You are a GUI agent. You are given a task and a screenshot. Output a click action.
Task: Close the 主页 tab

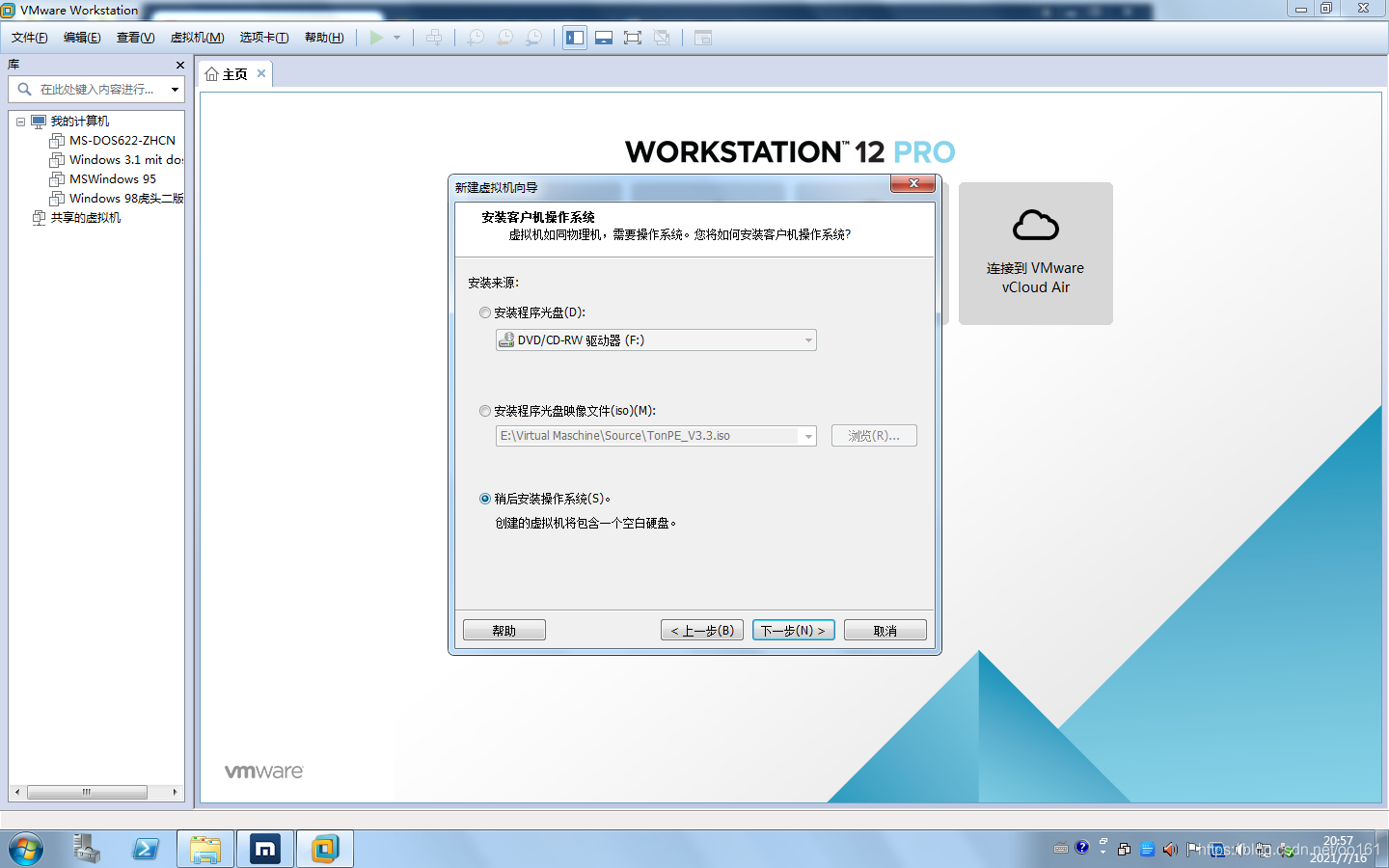[261, 73]
